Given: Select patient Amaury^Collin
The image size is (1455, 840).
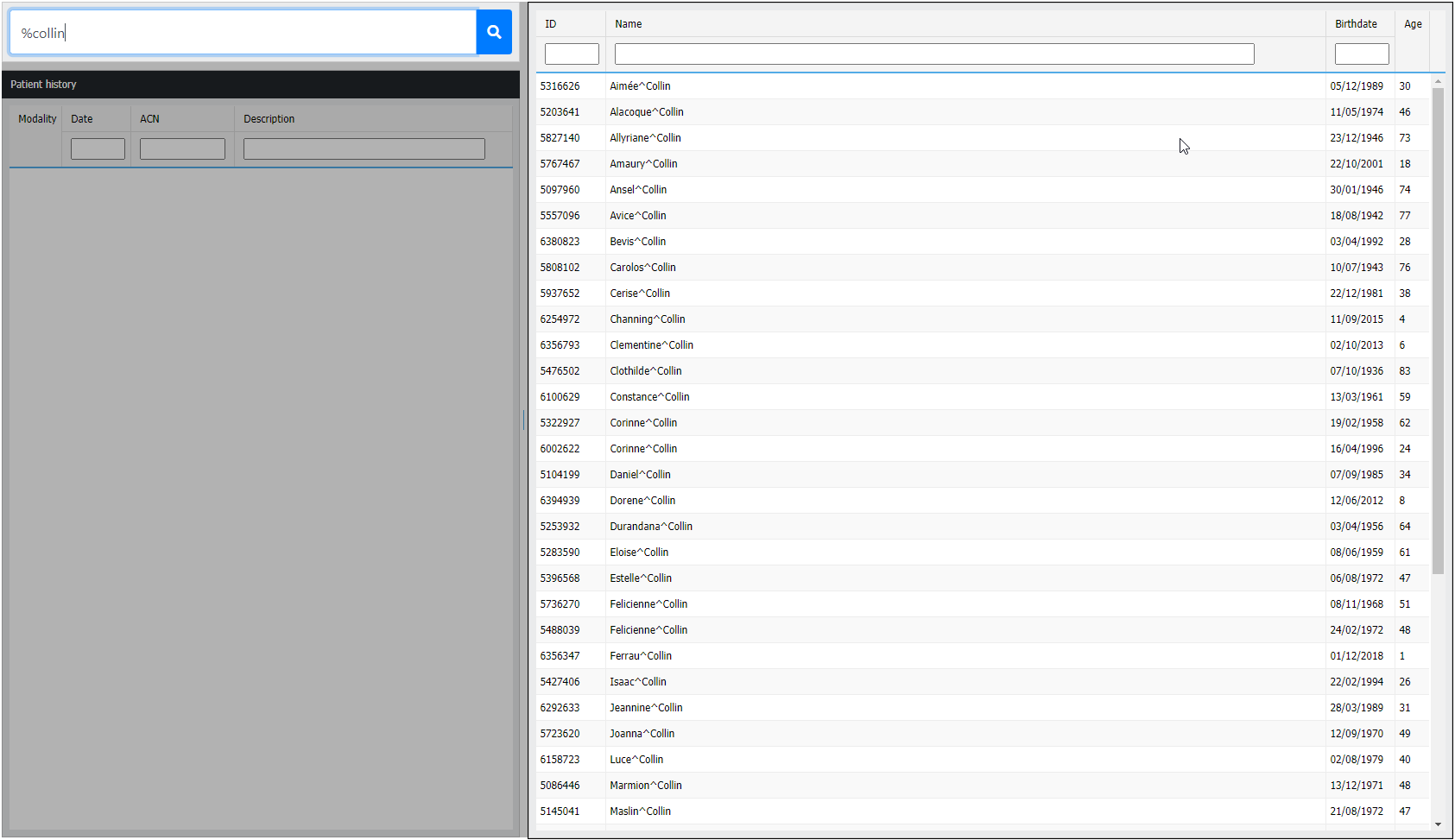Looking at the screenshot, I should (643, 164).
